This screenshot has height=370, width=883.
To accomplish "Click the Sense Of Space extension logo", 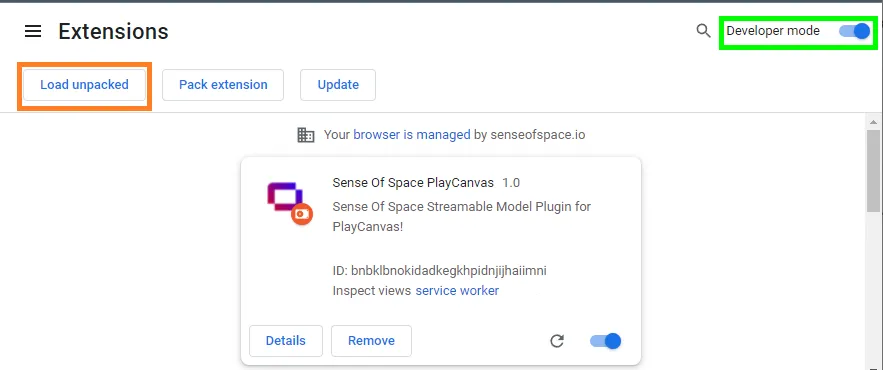I will click(289, 203).
